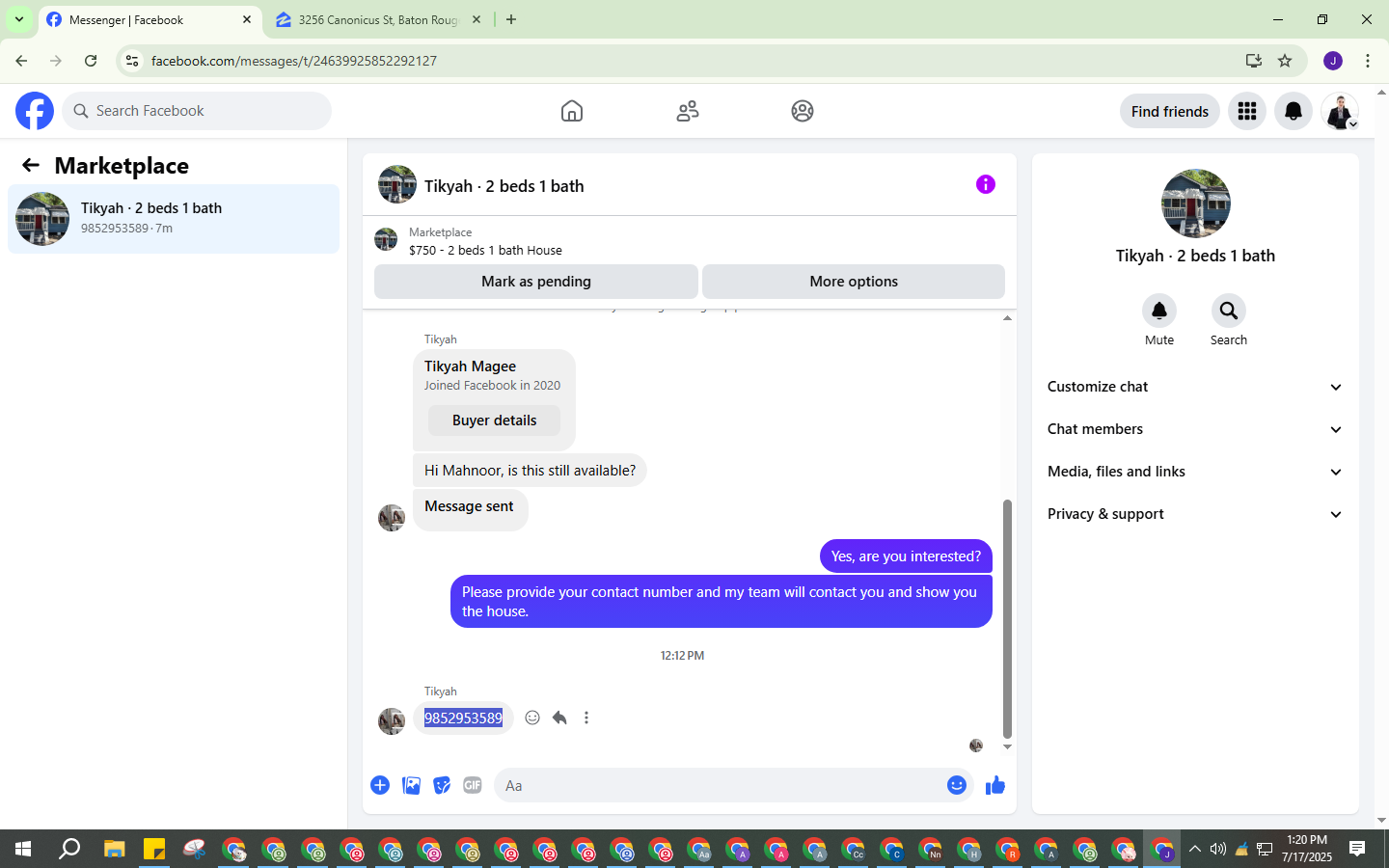Go to the Home feed icon
This screenshot has width=1389, height=868.
(x=572, y=111)
